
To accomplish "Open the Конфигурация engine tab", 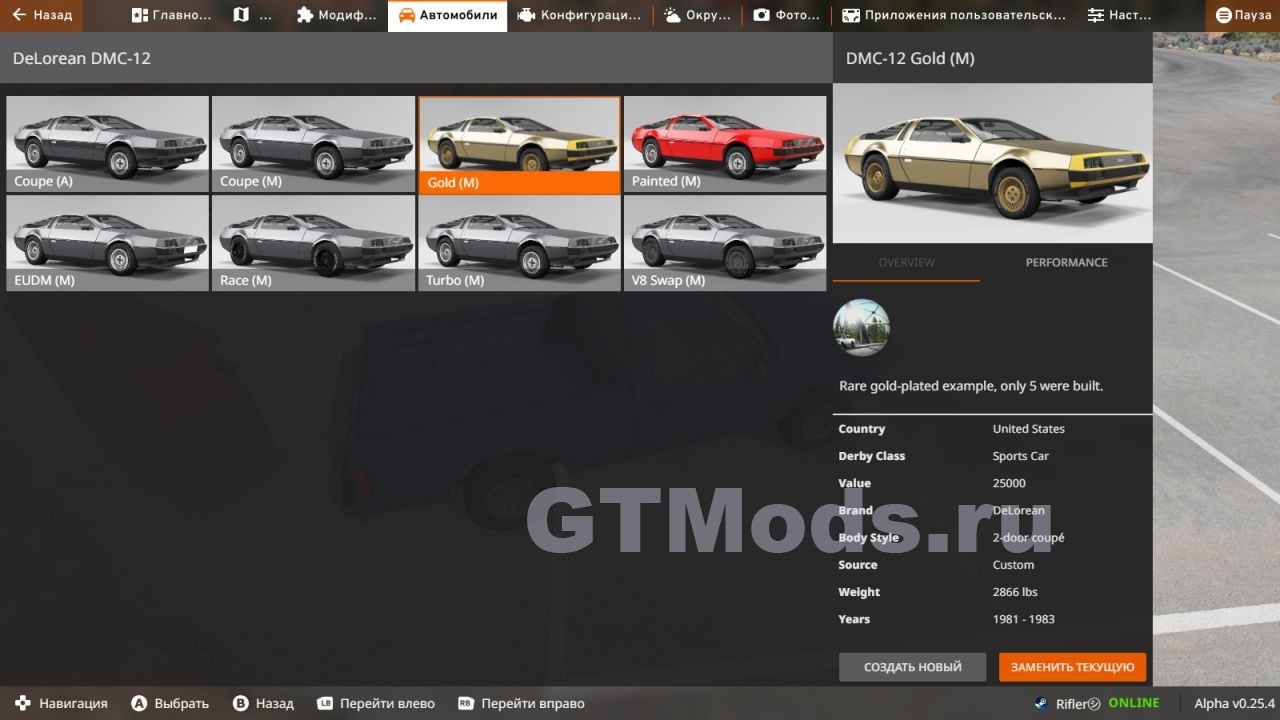I will 579,15.
